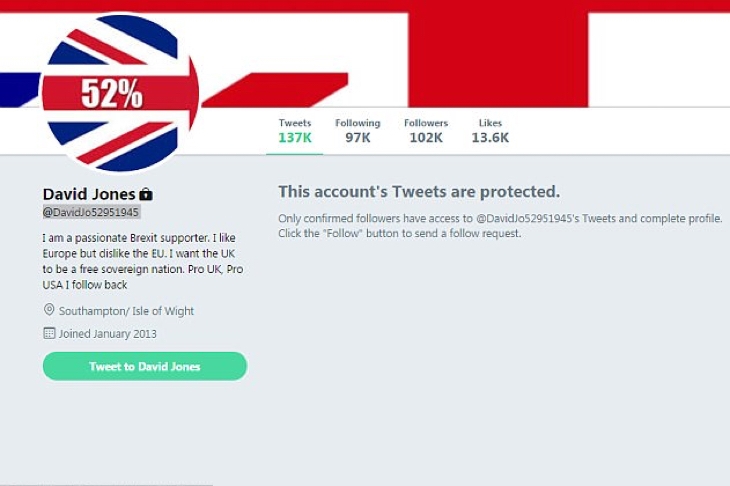Click the David Jones display name
Image resolution: width=730 pixels, height=486 pixels.
point(89,193)
